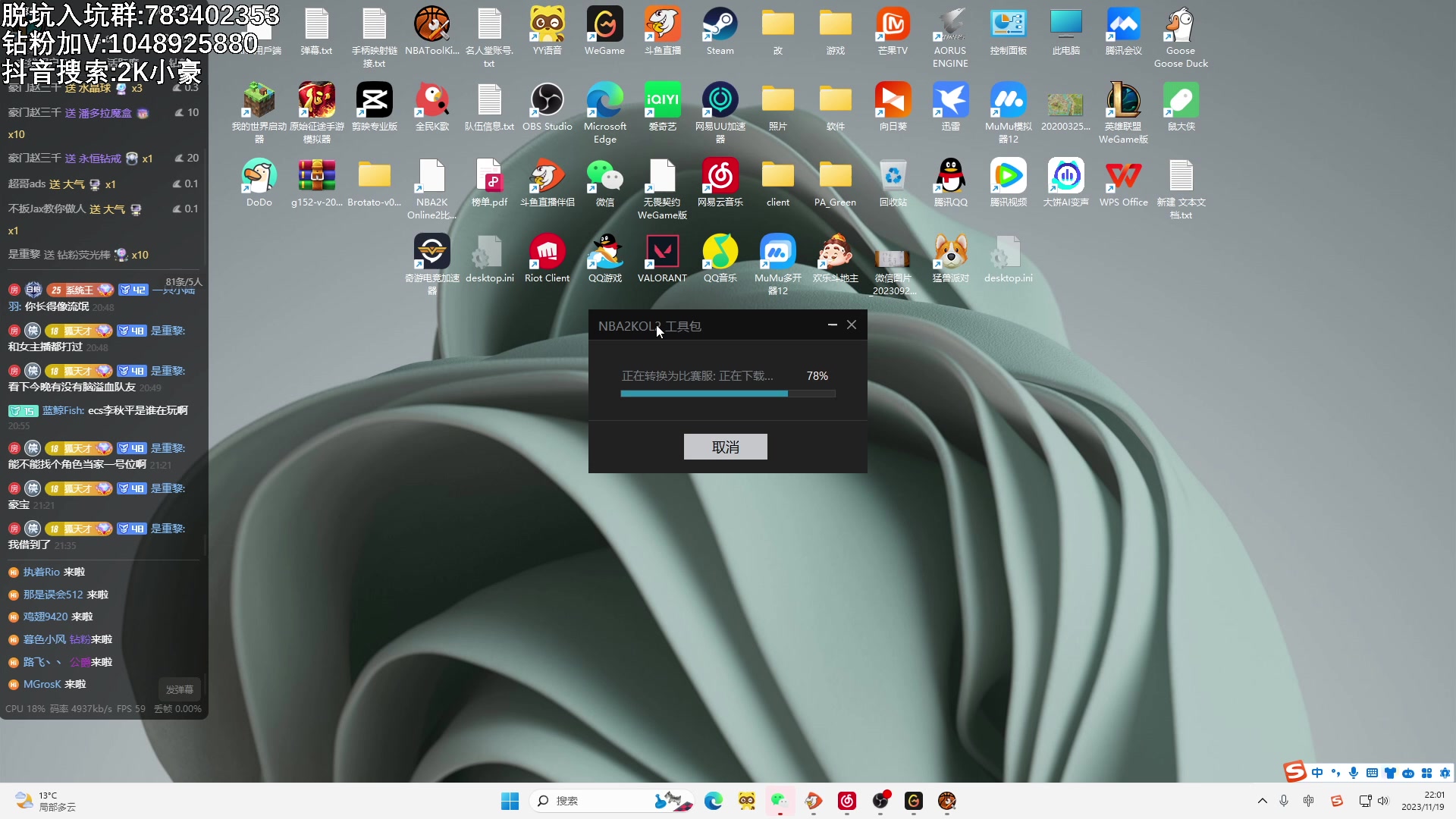Open the VALORANT desktop icon
1456x819 pixels.
pos(662,259)
